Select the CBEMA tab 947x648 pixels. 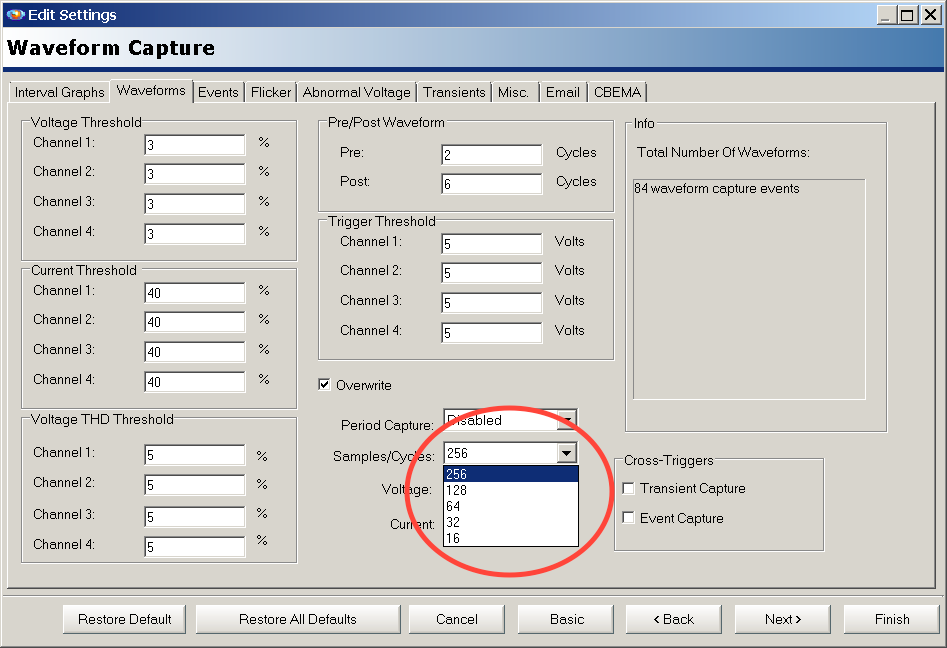[617, 92]
